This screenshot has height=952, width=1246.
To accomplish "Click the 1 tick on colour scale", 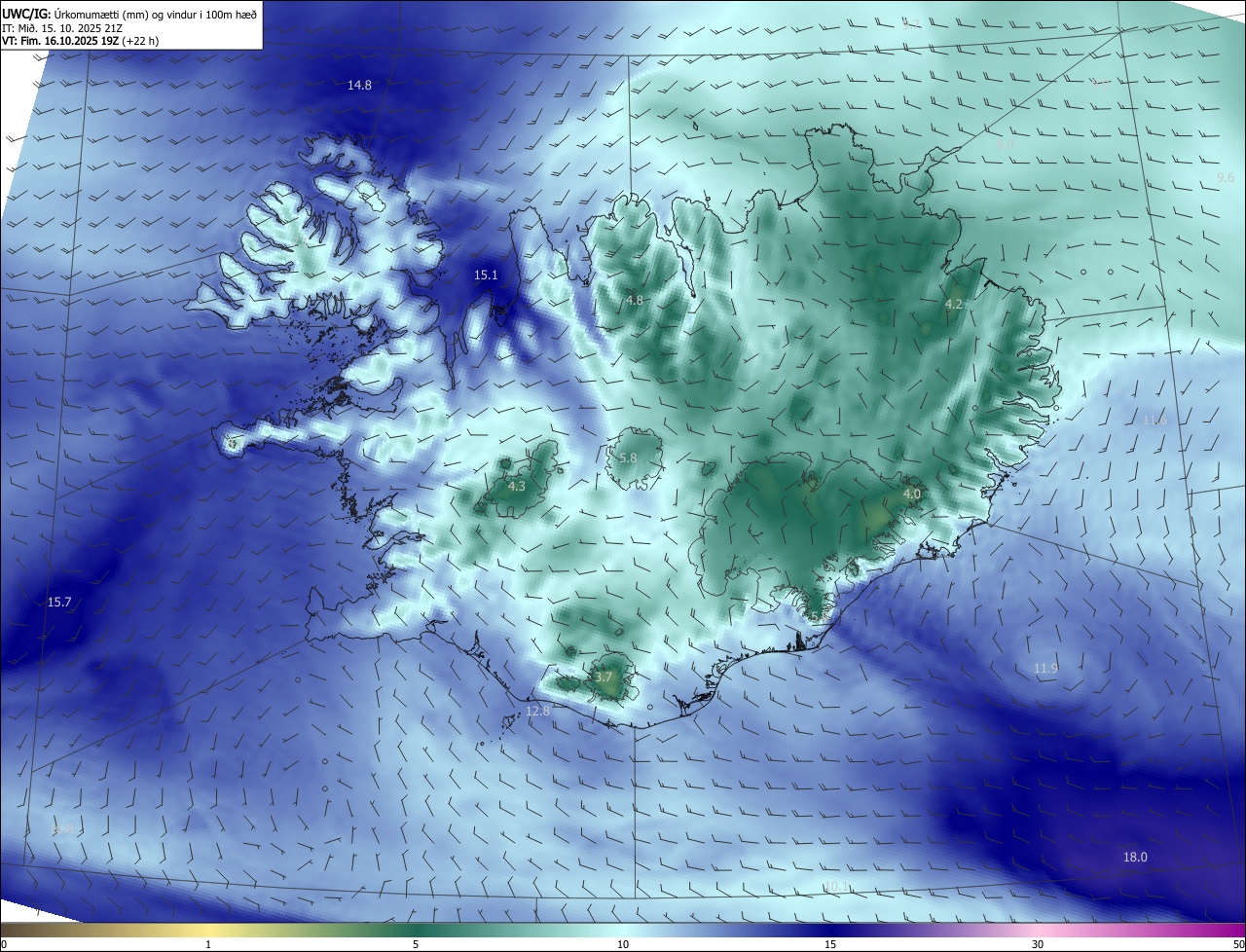I will (x=208, y=944).
